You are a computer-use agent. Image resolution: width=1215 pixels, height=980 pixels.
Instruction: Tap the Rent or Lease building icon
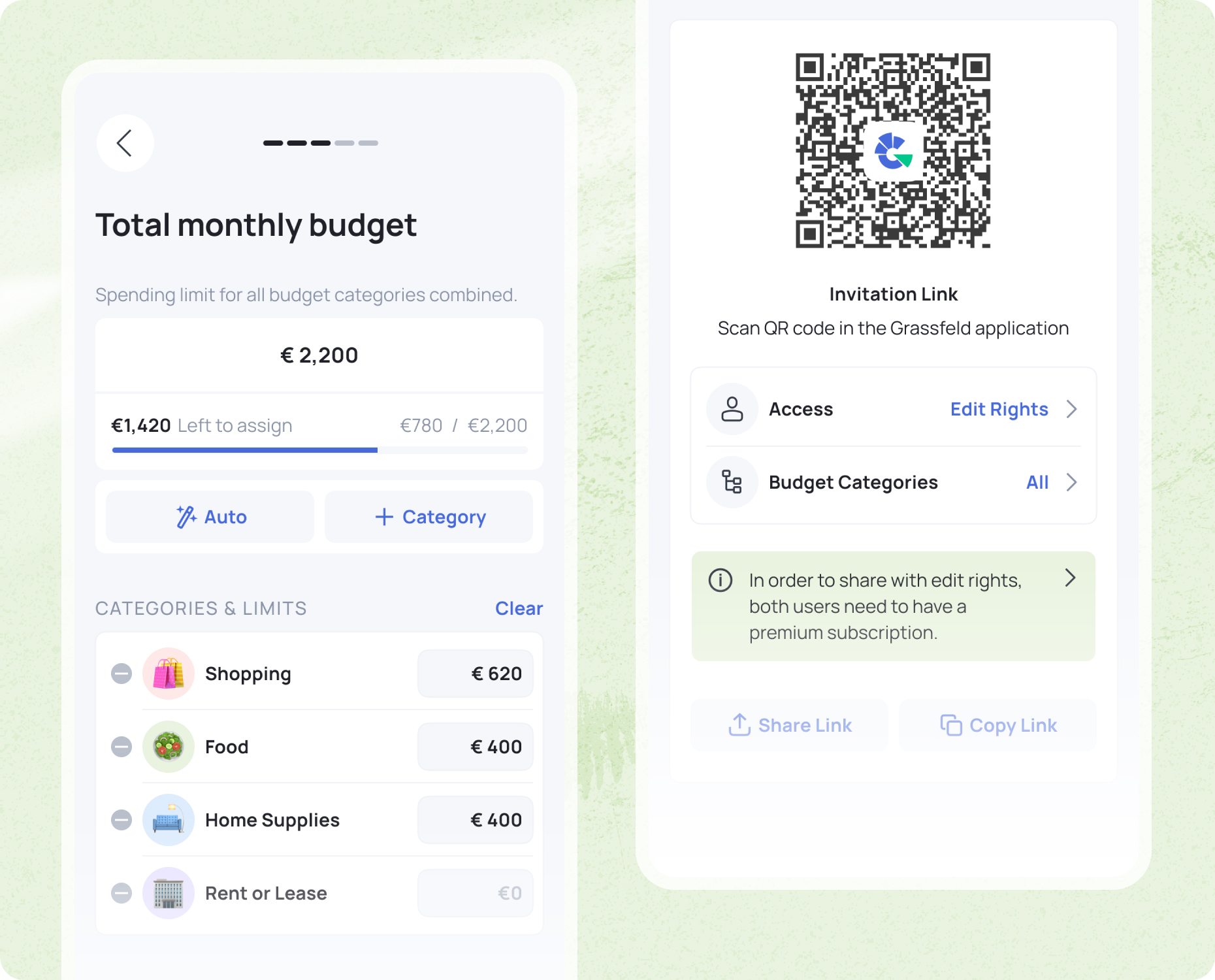click(x=169, y=893)
